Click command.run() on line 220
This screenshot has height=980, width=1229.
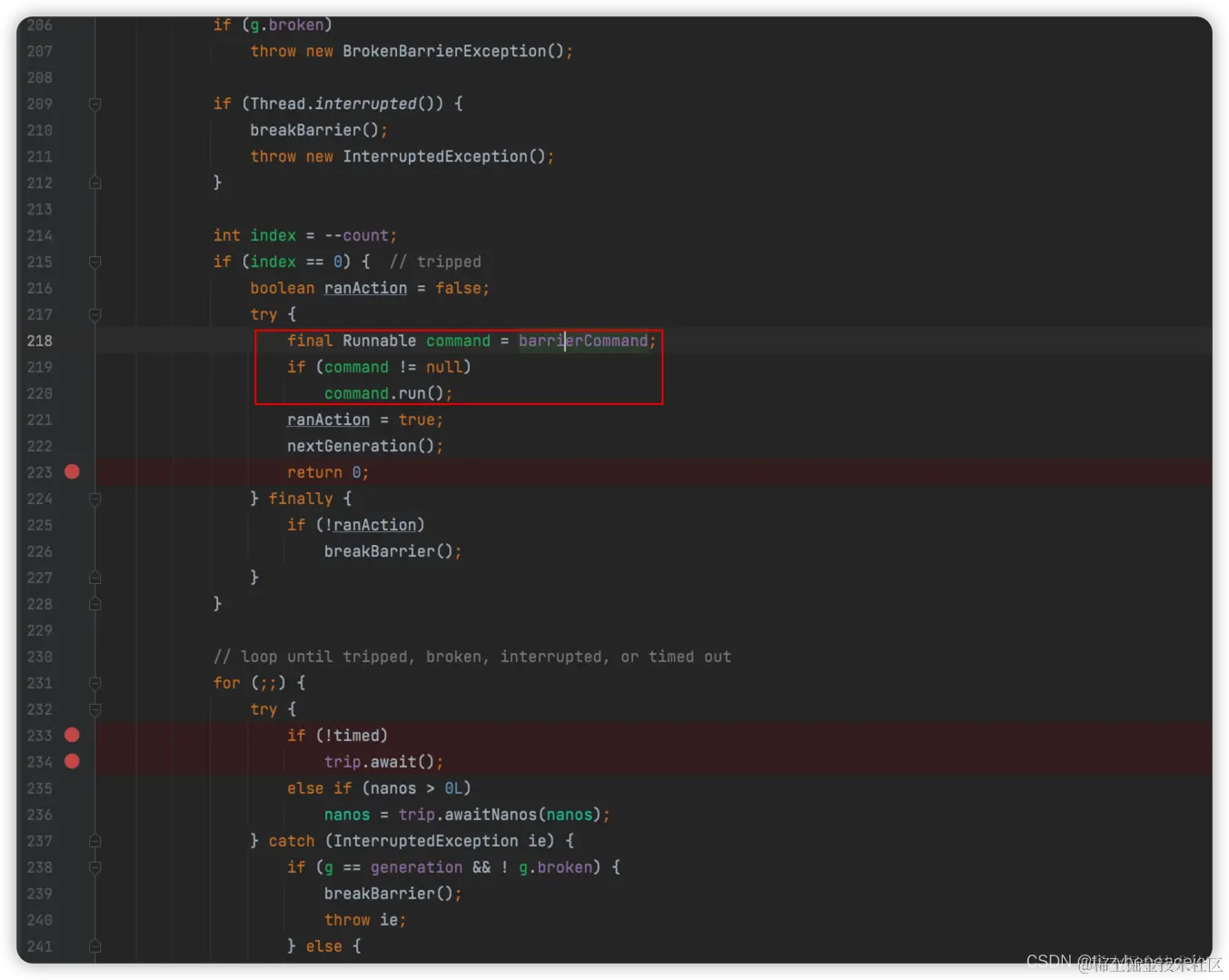(x=384, y=393)
